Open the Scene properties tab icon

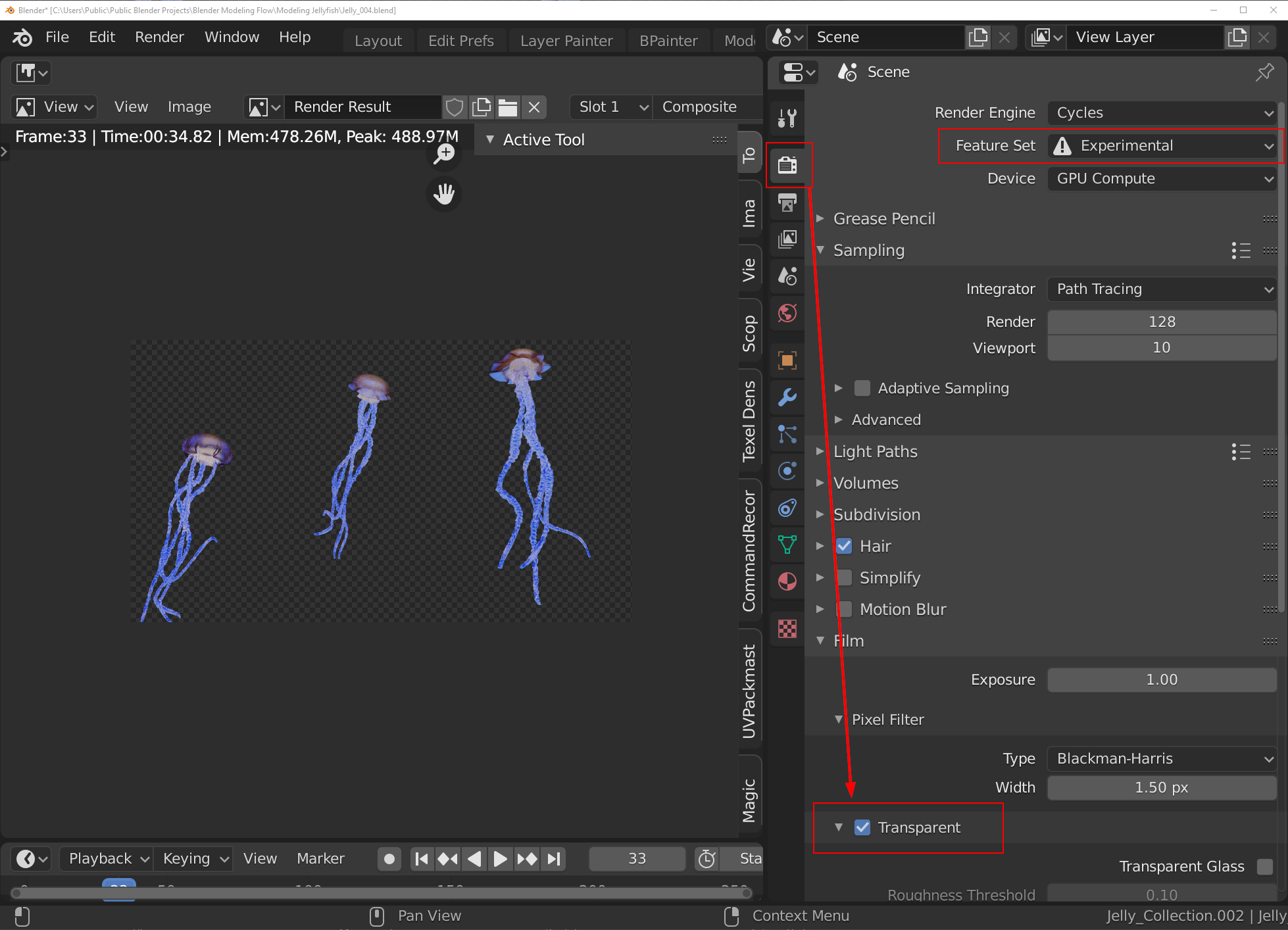787,276
